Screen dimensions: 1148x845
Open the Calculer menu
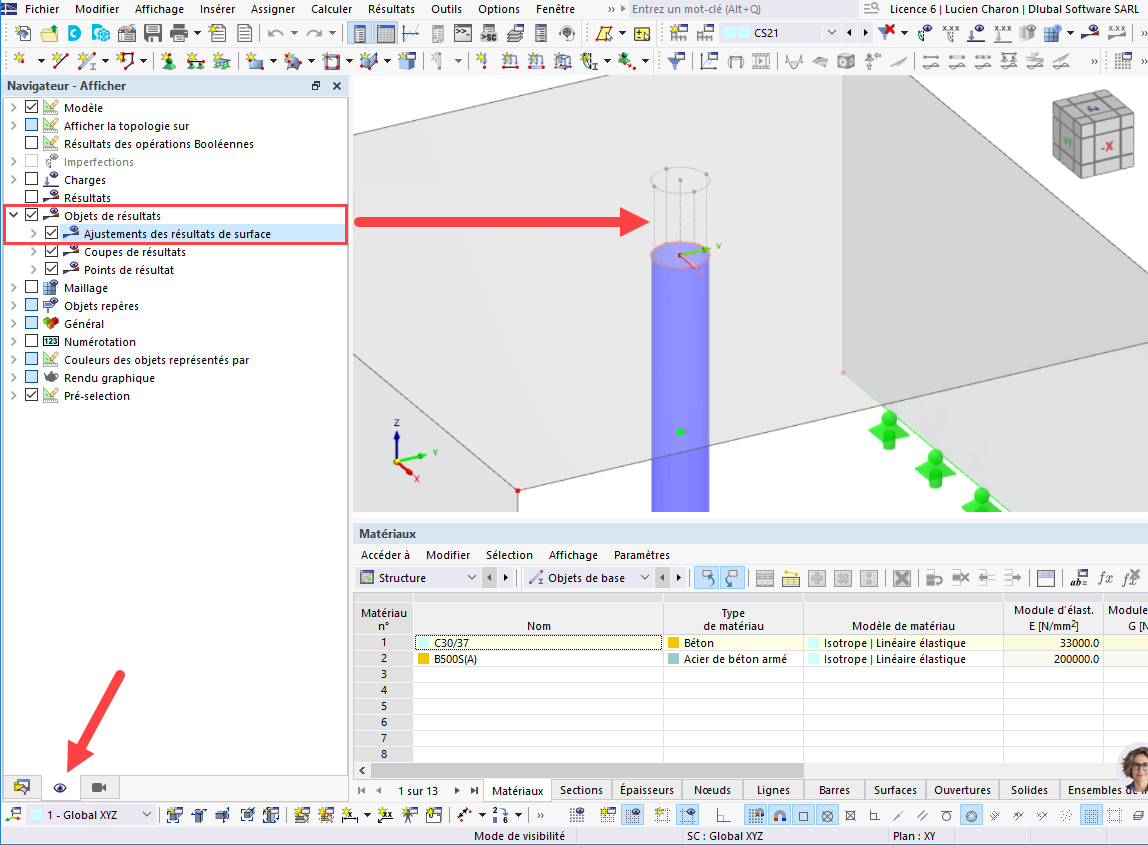[331, 9]
